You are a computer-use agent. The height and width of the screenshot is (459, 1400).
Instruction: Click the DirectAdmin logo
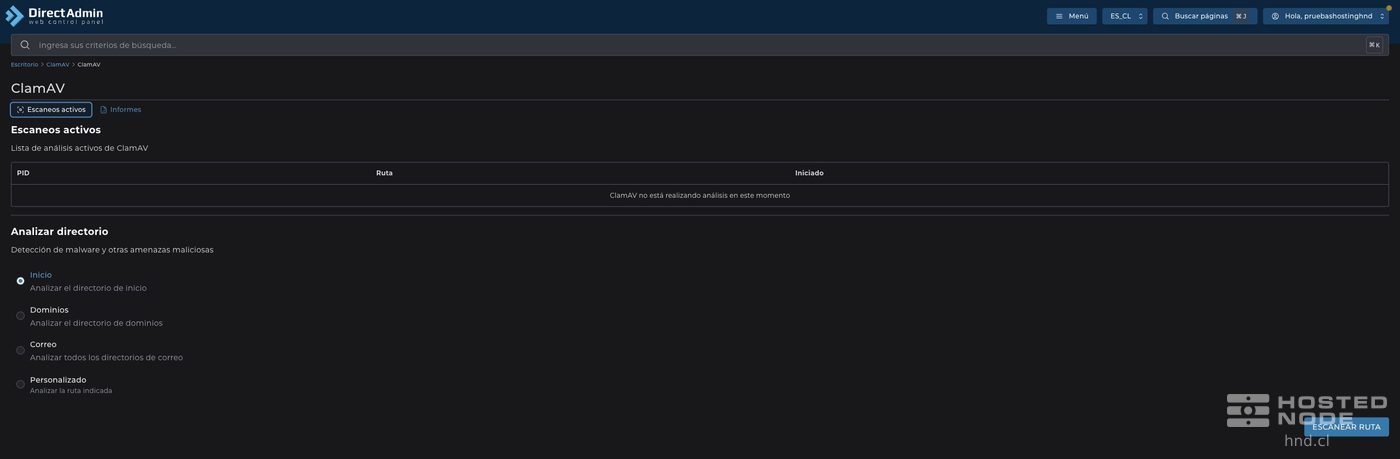click(x=55, y=16)
